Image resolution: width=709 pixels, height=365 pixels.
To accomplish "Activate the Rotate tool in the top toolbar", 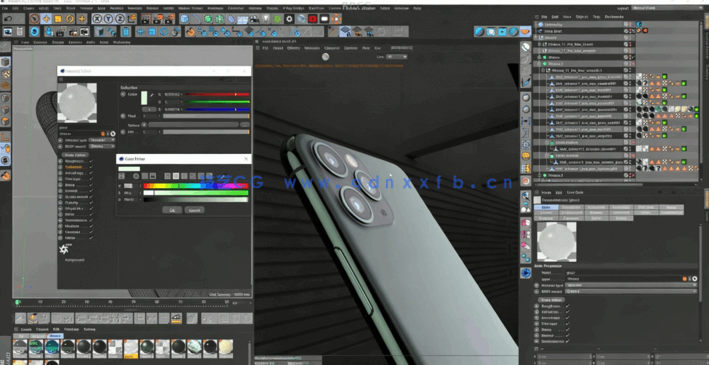I will pyautogui.click(x=70, y=19).
